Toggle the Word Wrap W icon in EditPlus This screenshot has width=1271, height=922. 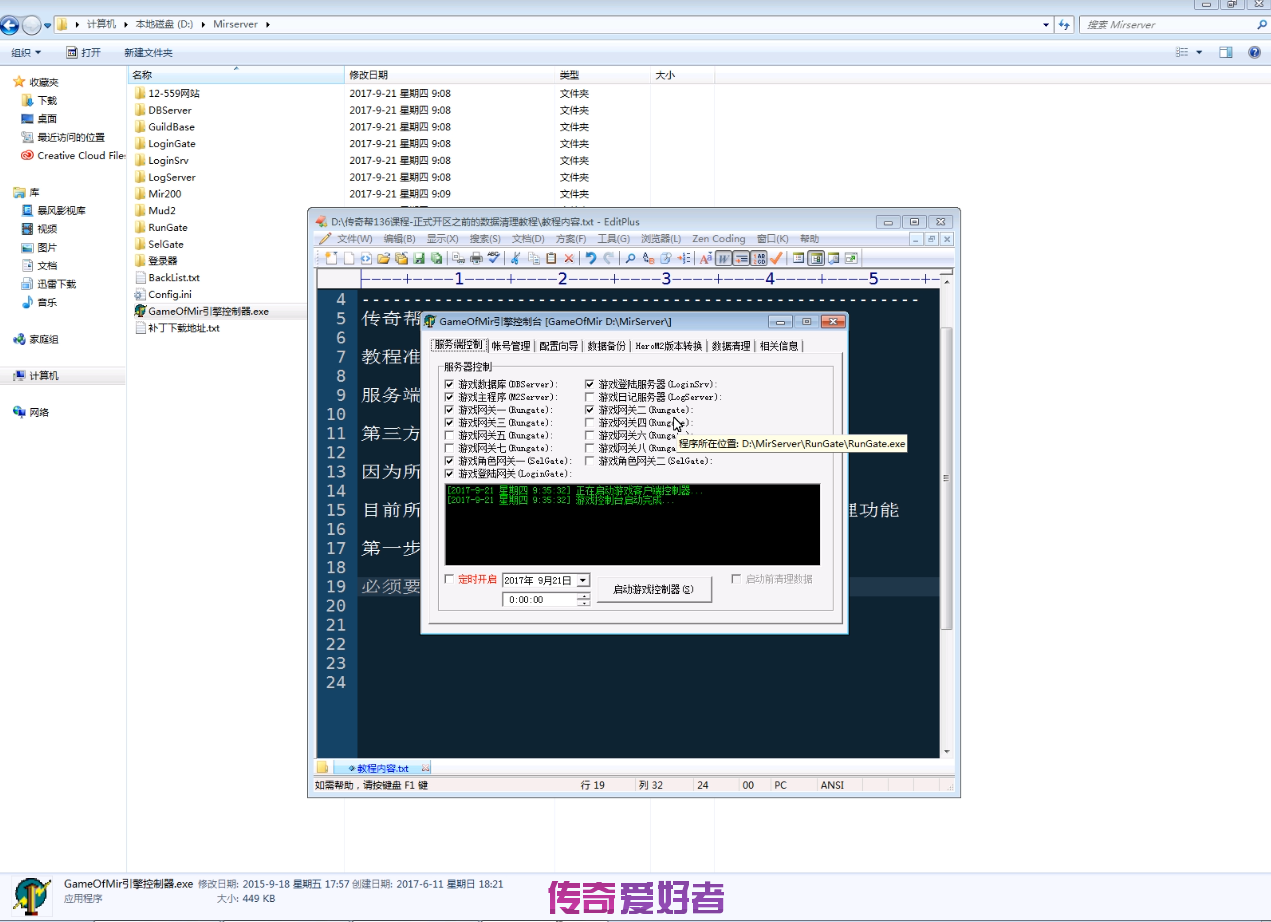coord(723,258)
